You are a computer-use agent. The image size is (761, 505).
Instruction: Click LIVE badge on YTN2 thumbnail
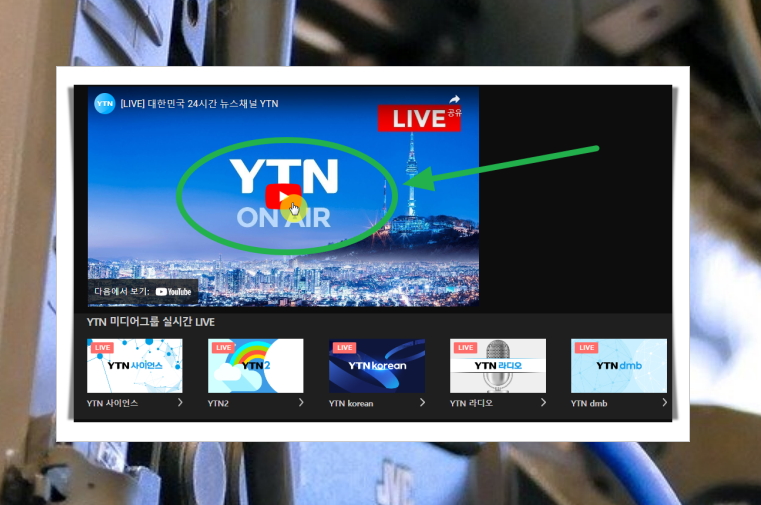point(223,347)
